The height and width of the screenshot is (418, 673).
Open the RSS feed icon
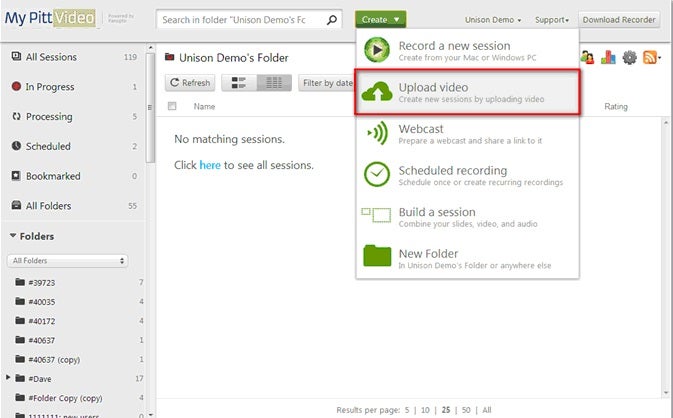(x=650, y=57)
